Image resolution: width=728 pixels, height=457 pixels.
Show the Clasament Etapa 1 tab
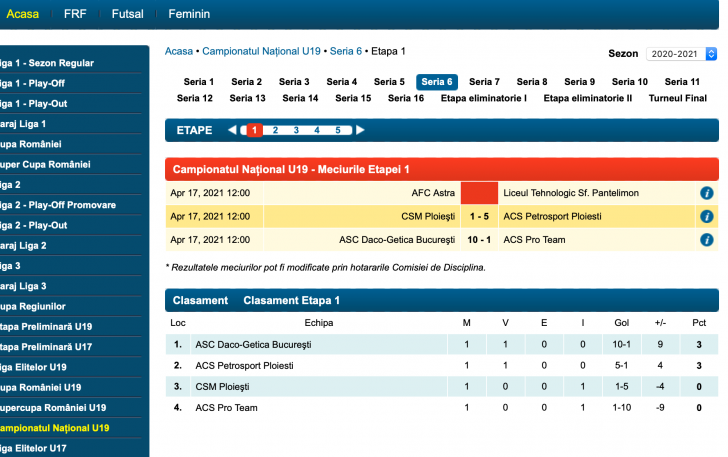292,300
